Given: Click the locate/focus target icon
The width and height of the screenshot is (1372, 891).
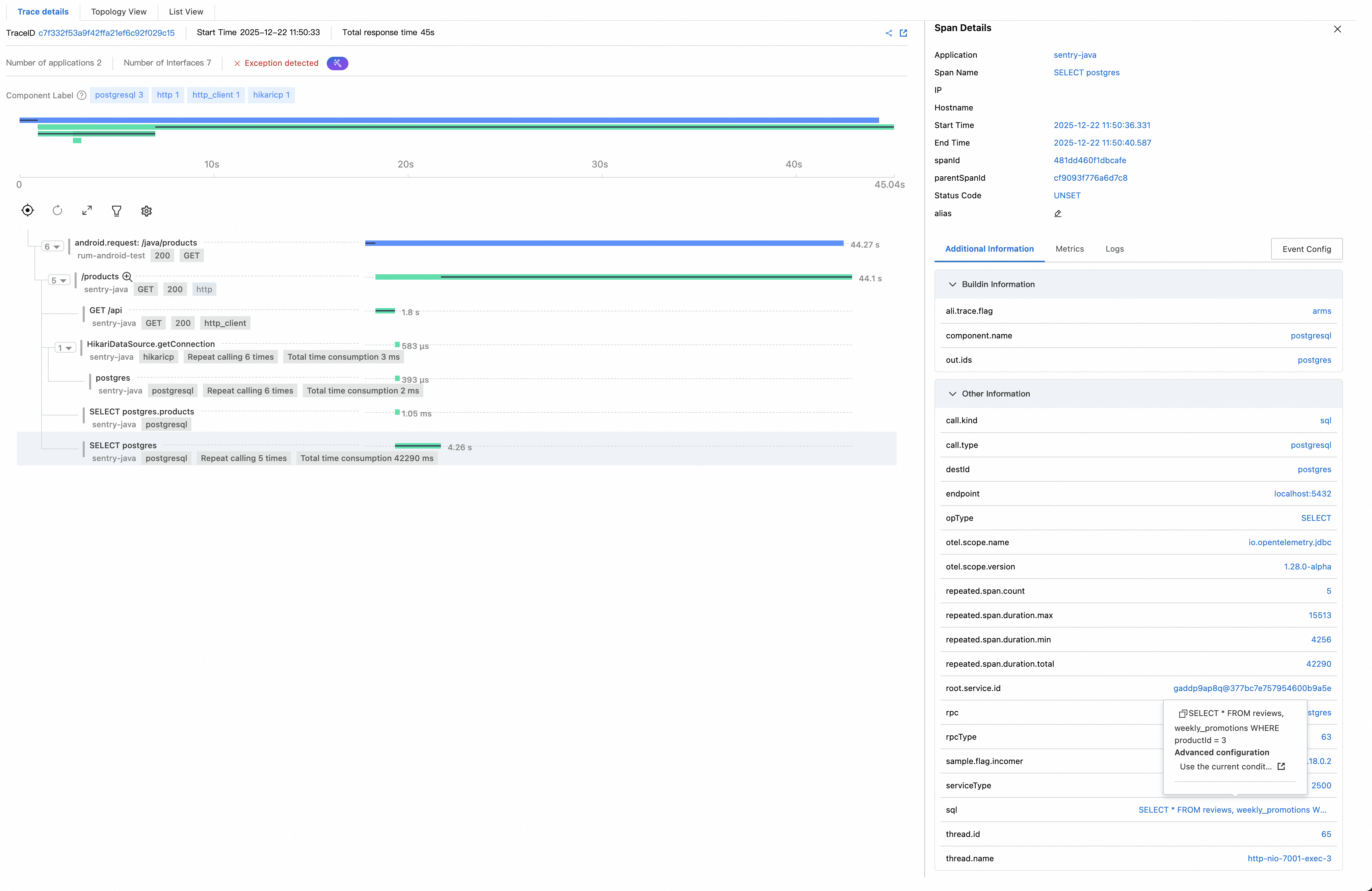Looking at the screenshot, I should point(28,210).
